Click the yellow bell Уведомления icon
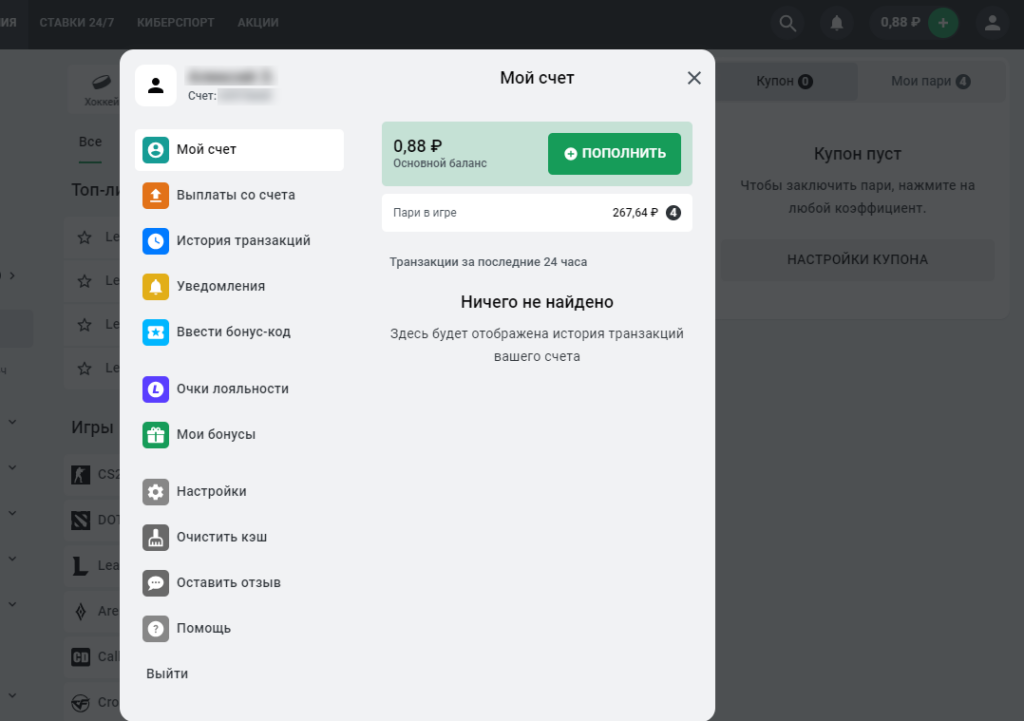This screenshot has width=1024, height=721. [x=155, y=287]
